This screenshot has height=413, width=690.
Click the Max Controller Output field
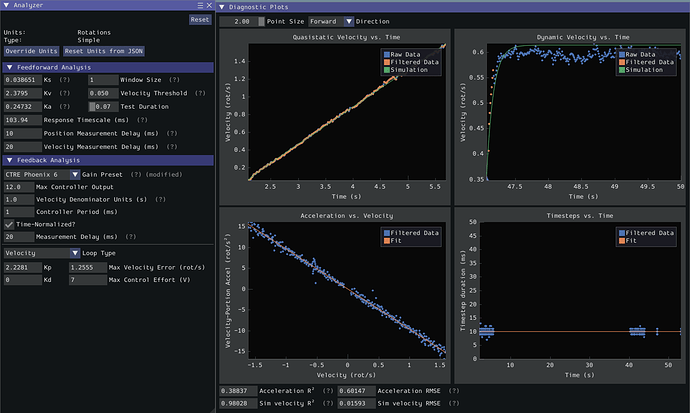click(19, 187)
